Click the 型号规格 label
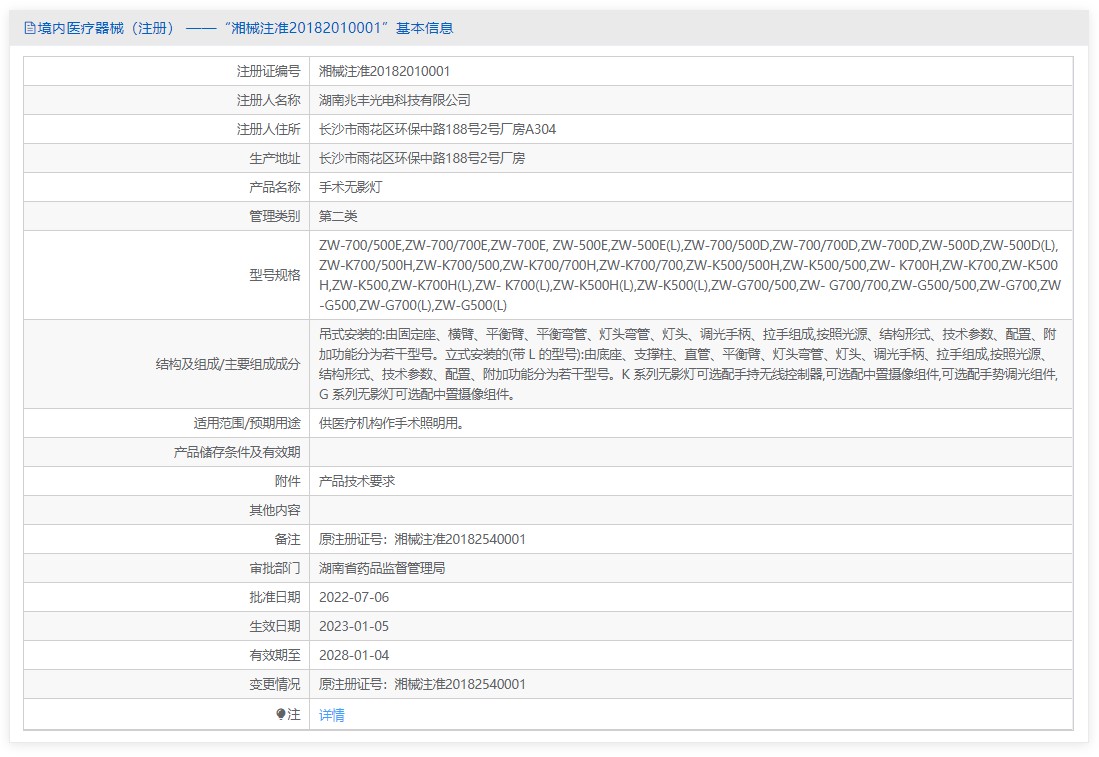Screen dimensions: 1099x757 pyautogui.click(x=275, y=275)
